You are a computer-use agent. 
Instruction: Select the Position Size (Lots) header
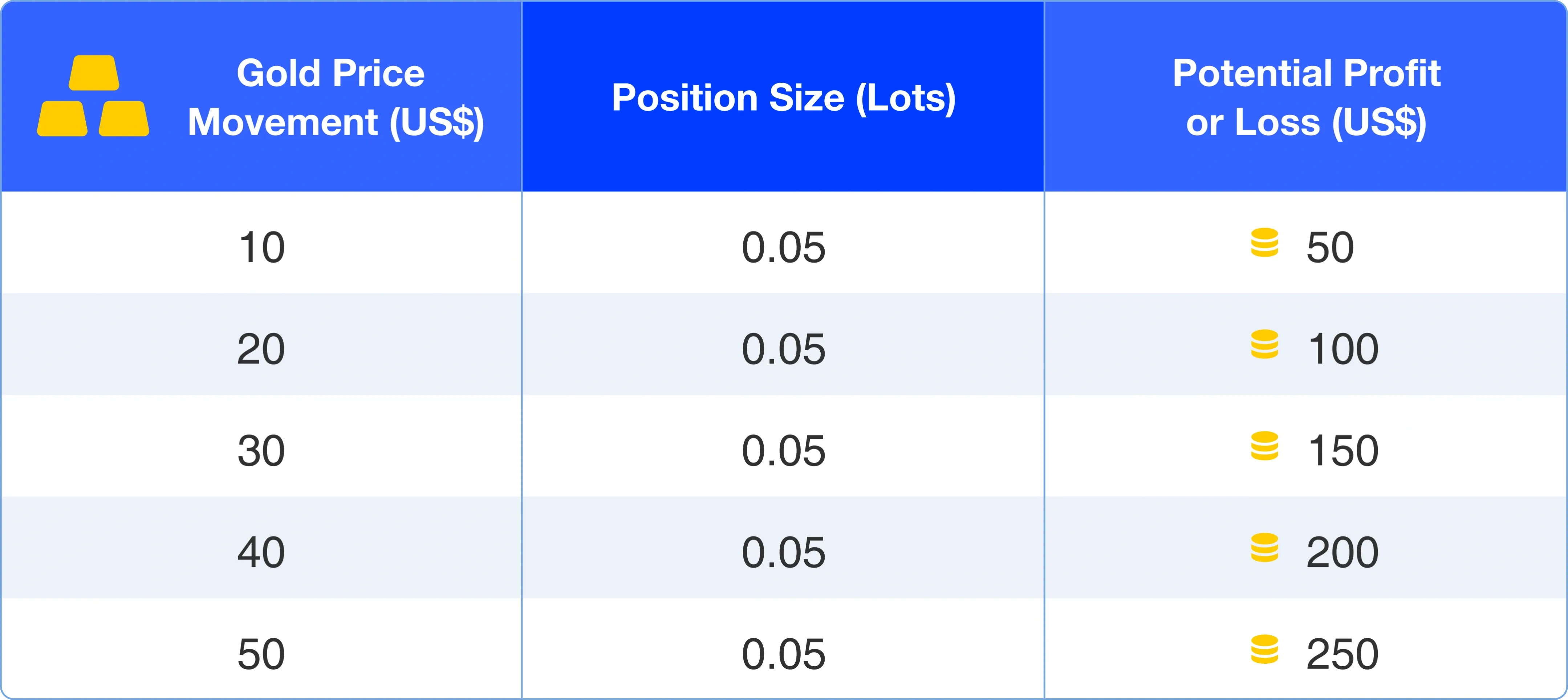[x=783, y=97]
